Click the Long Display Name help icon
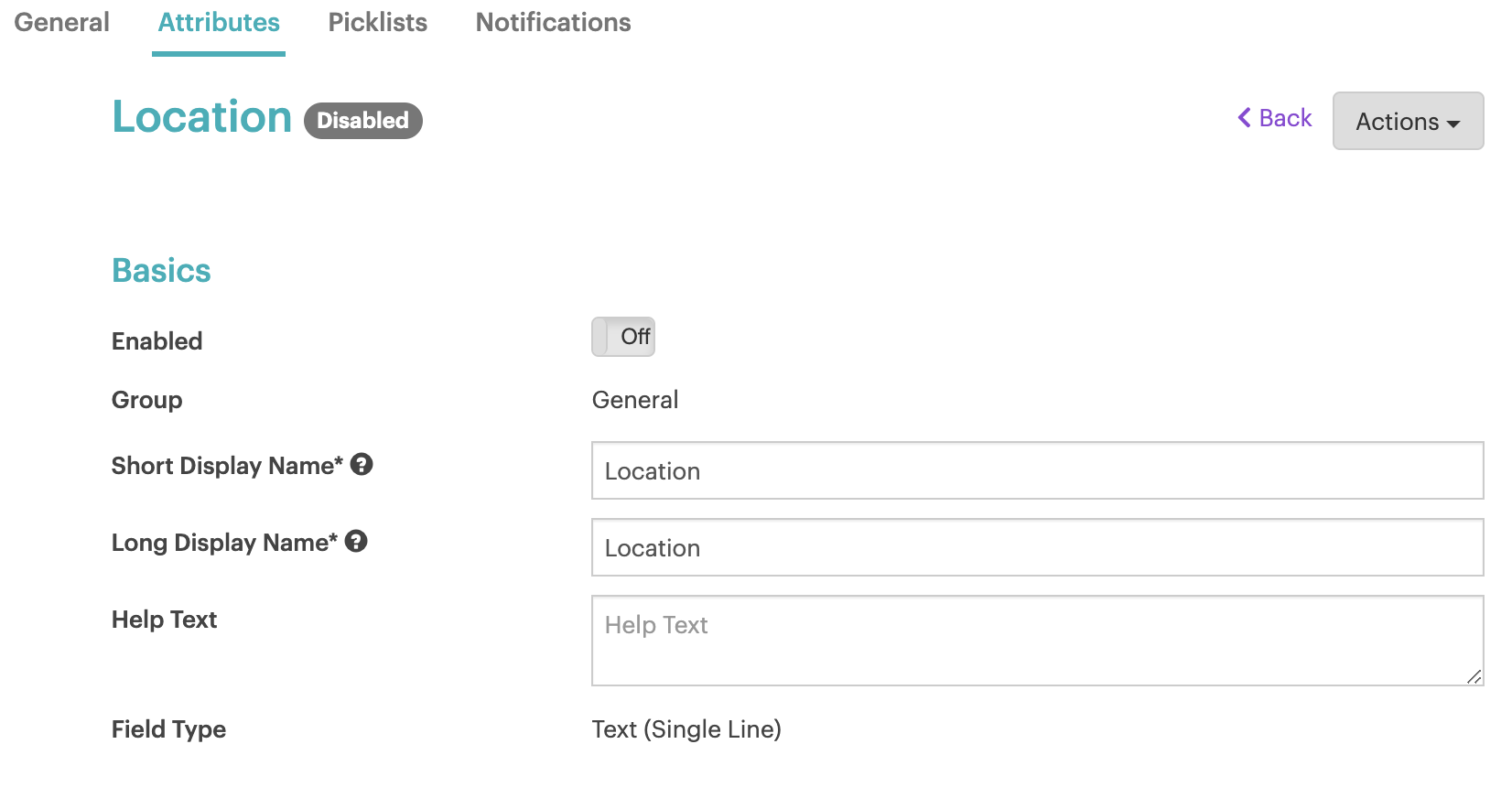Image resolution: width=1512 pixels, height=798 pixels. tap(356, 542)
